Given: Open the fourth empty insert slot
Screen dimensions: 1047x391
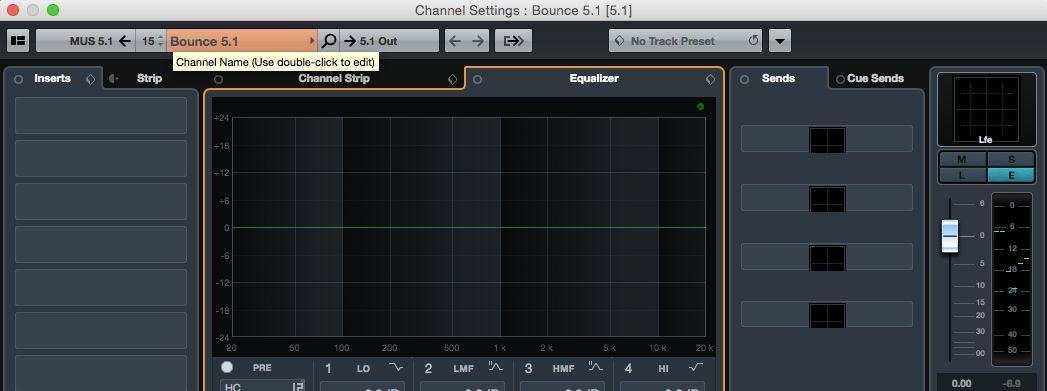Looking at the screenshot, I should coord(101,244).
